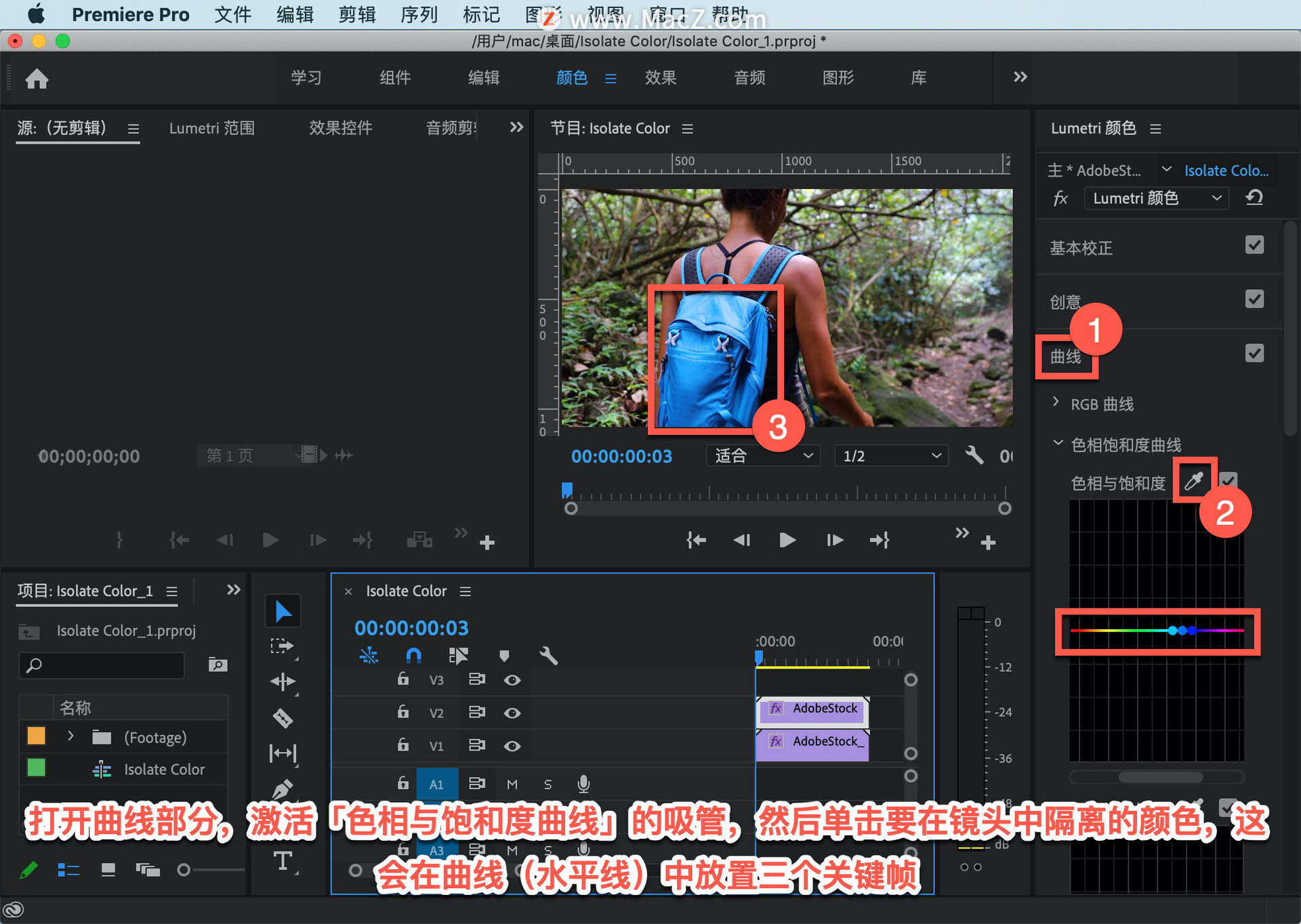This screenshot has height=924, width=1301.
Task: Select the Selection arrow tool
Action: click(x=283, y=611)
